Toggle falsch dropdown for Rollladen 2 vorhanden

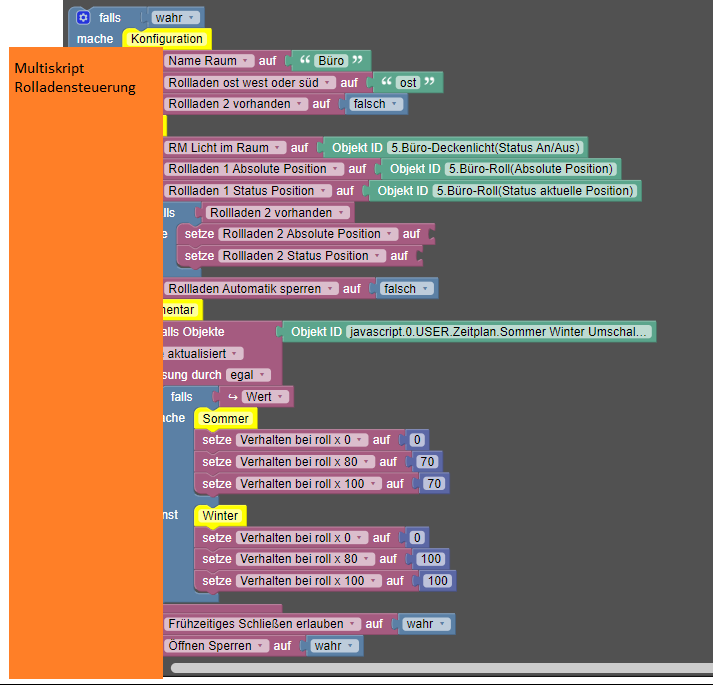[375, 104]
